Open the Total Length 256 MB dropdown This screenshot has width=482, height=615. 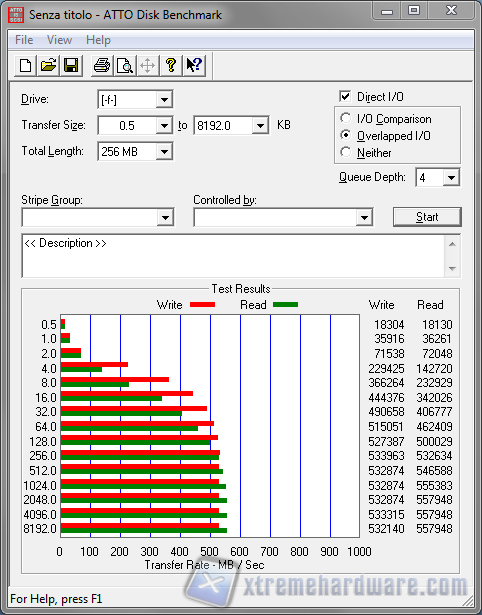164,151
